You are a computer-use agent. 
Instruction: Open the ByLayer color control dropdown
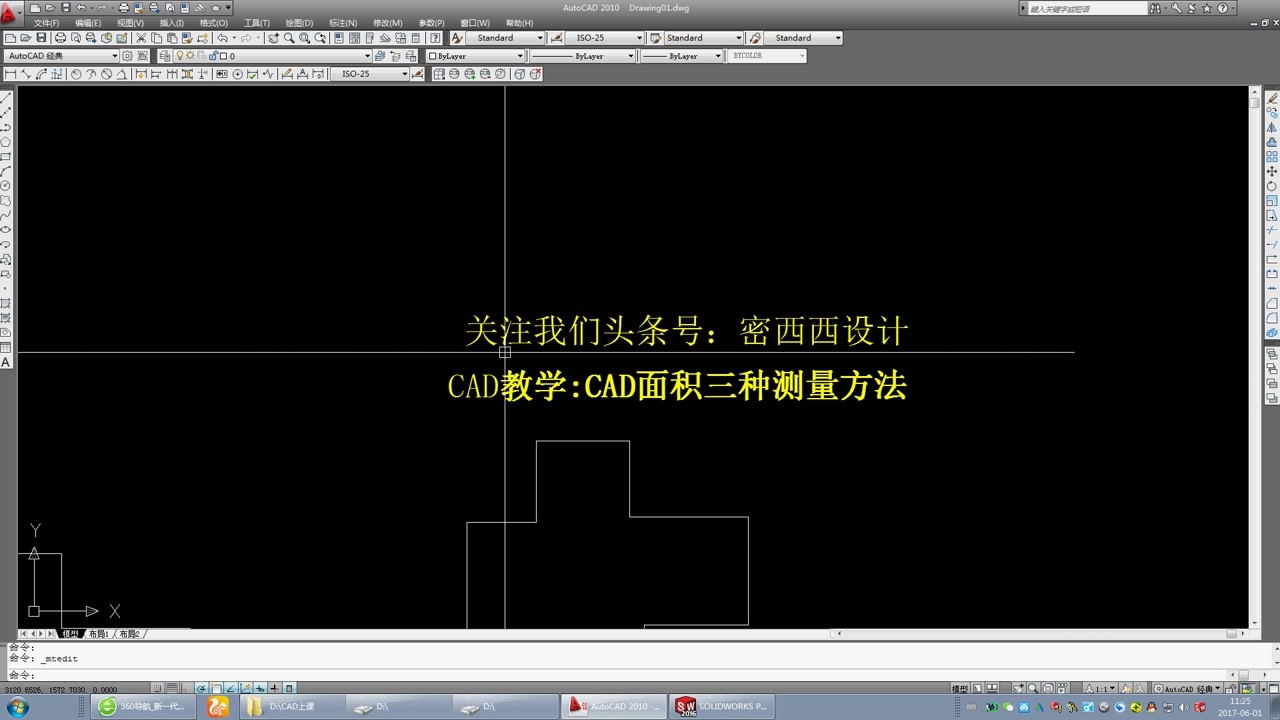476,56
